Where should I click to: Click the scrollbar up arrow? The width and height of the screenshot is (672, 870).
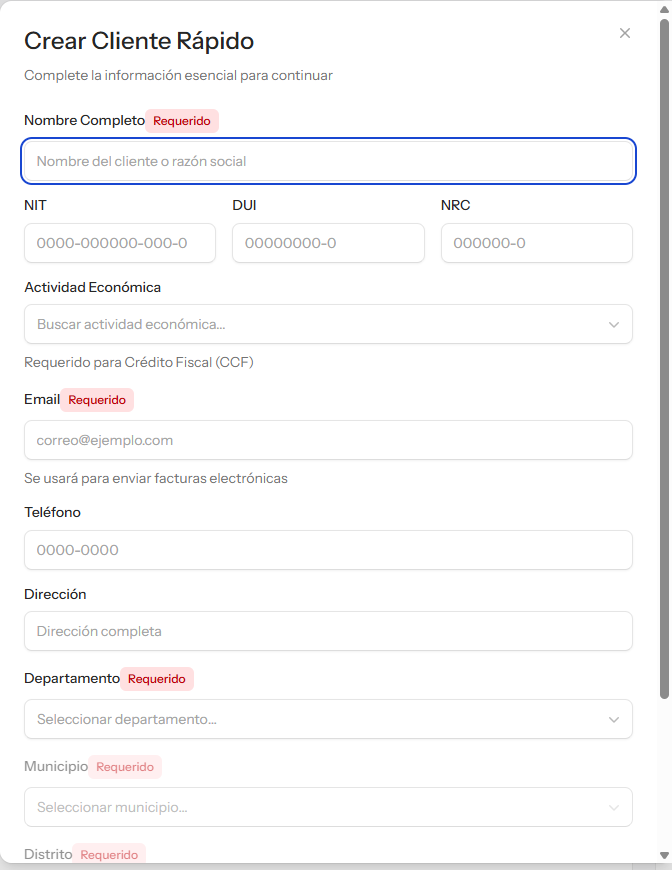(664, 9)
